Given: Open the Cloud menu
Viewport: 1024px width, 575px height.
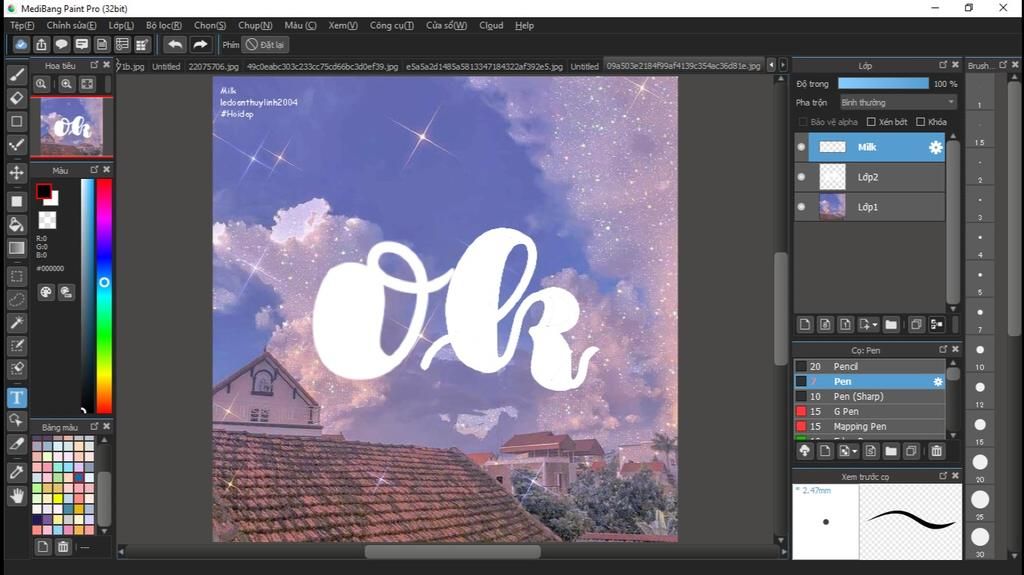Looking at the screenshot, I should [x=491, y=25].
